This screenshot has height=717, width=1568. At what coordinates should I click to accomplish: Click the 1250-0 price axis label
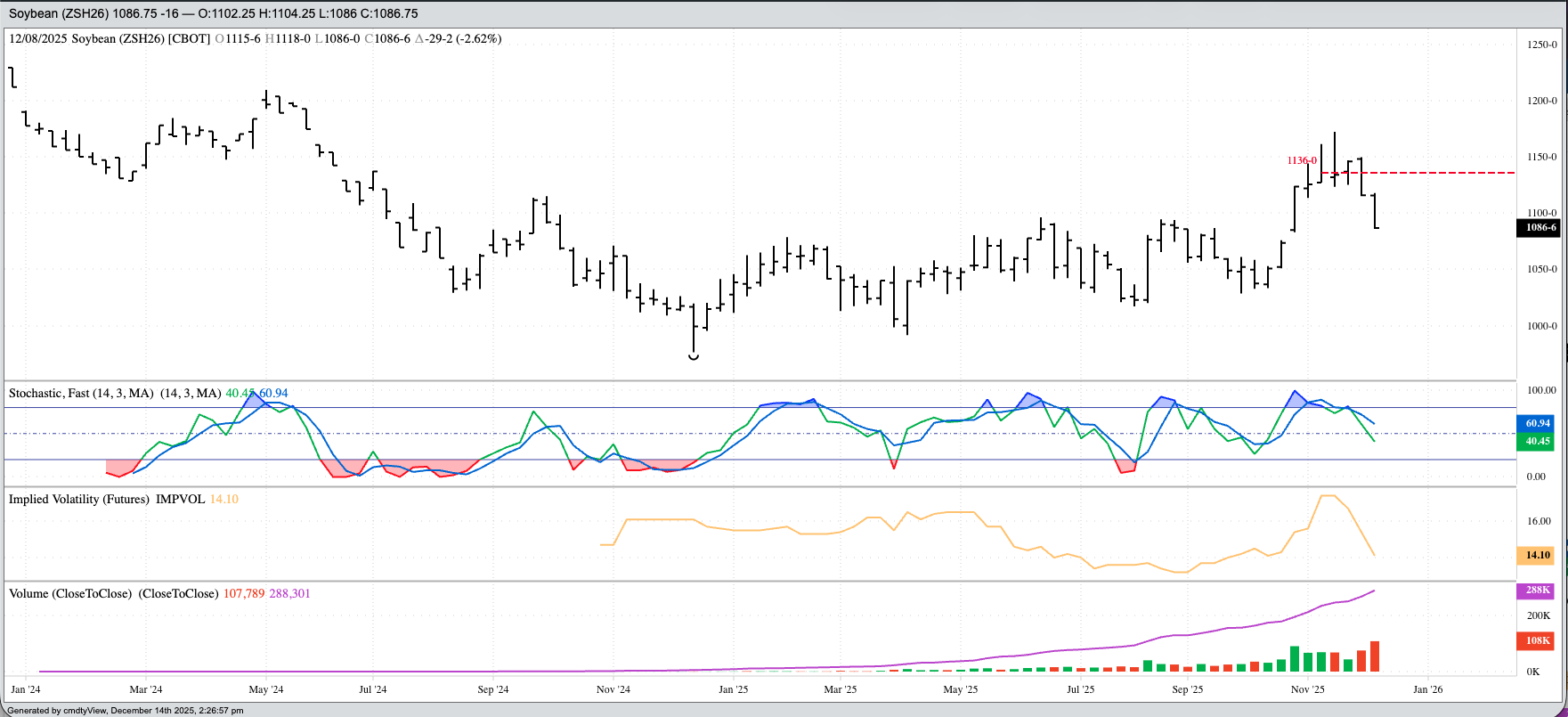[x=1541, y=45]
